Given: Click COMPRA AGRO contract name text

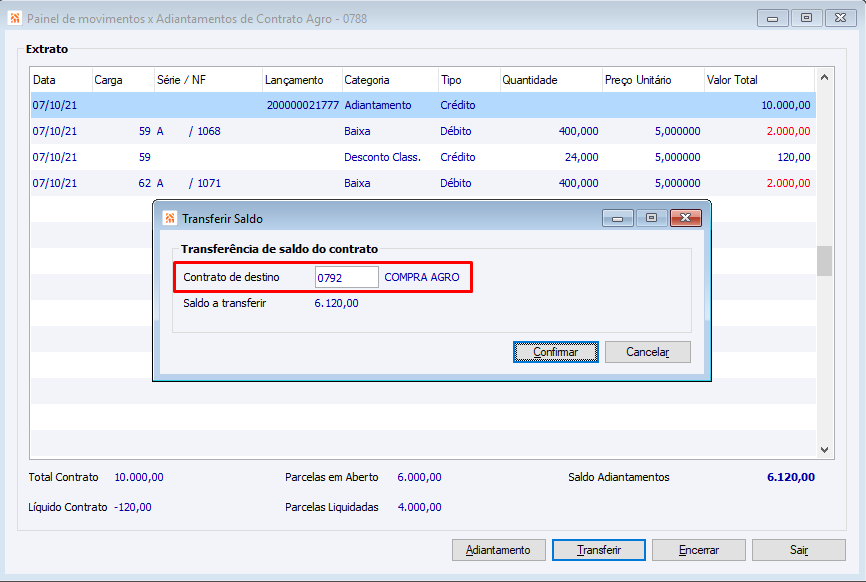Looking at the screenshot, I should click(x=422, y=277).
